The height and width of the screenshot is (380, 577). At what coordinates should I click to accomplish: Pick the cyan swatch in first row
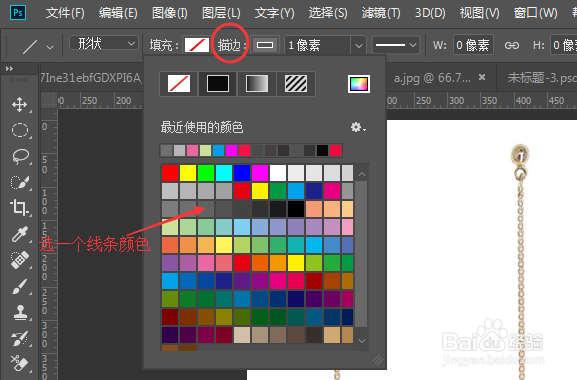(224, 173)
